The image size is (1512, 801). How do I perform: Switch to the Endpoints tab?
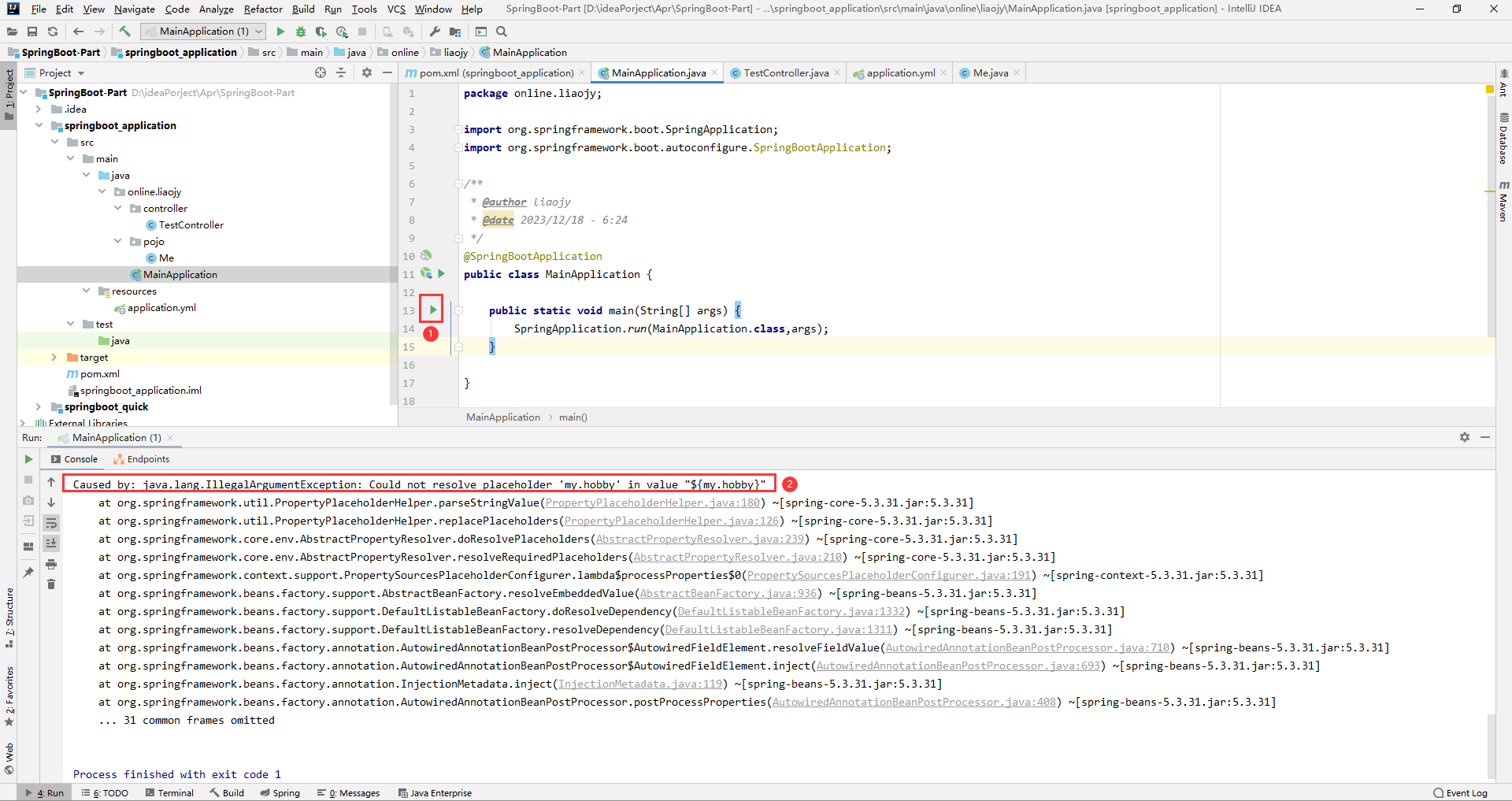141,459
